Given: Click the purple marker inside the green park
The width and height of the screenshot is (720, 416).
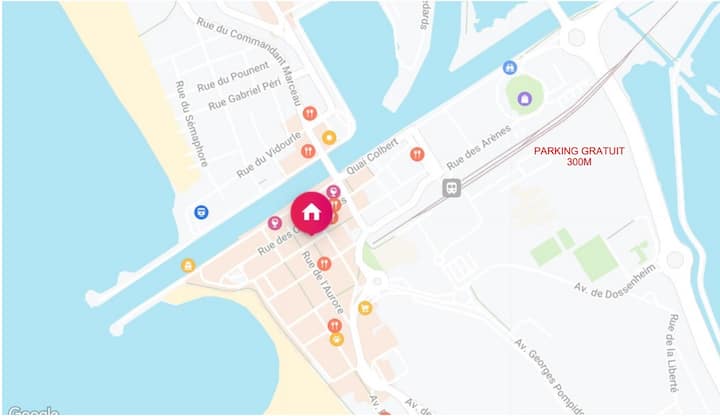Looking at the screenshot, I should (525, 98).
